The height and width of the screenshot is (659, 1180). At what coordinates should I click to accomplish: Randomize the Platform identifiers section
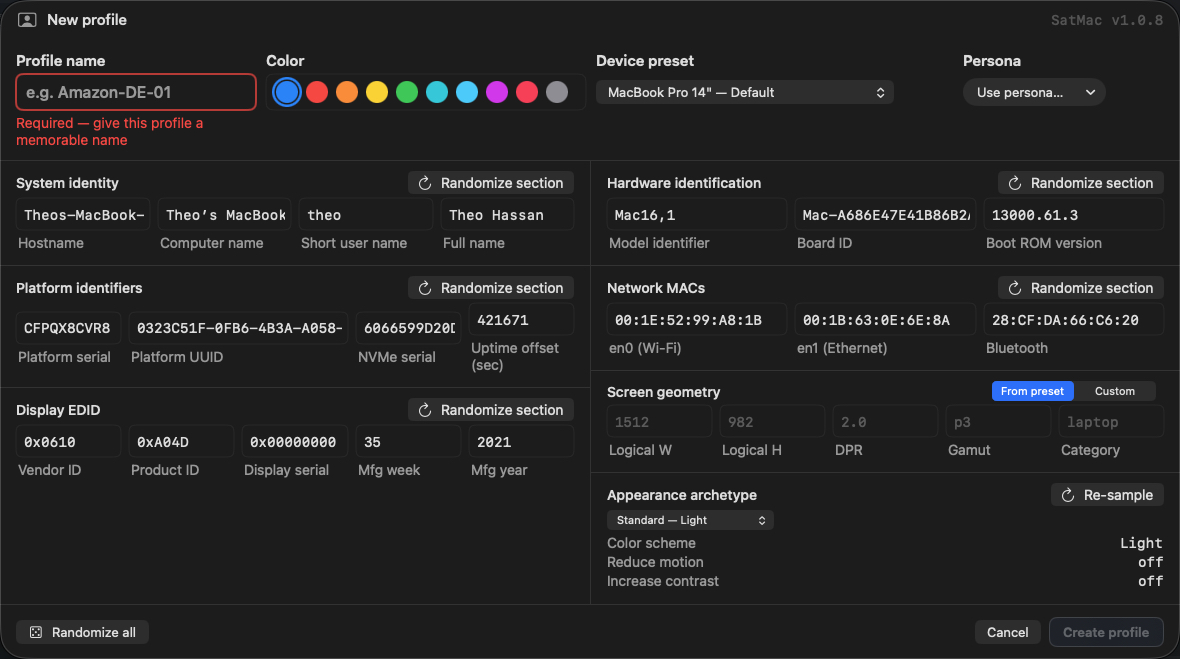[x=491, y=288]
